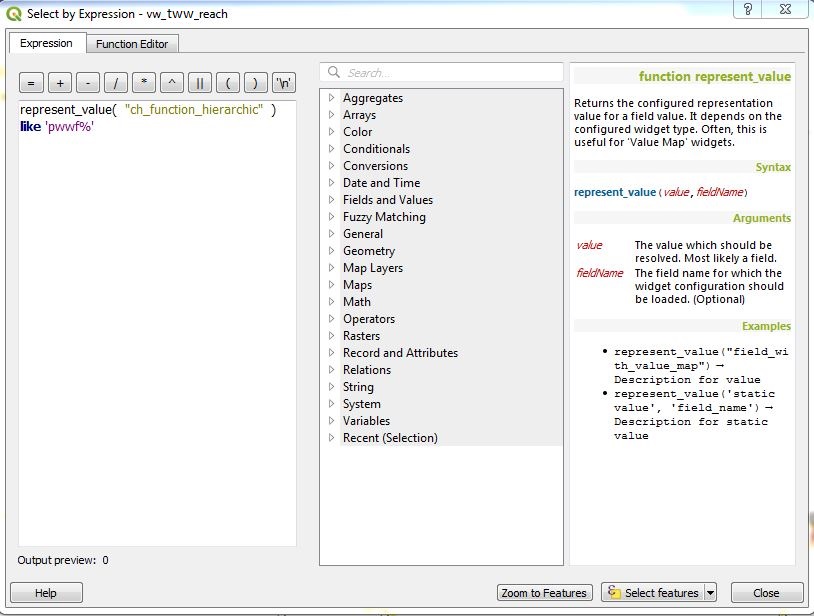
Task: Click the QGIS logo in title bar
Action: tap(13, 13)
